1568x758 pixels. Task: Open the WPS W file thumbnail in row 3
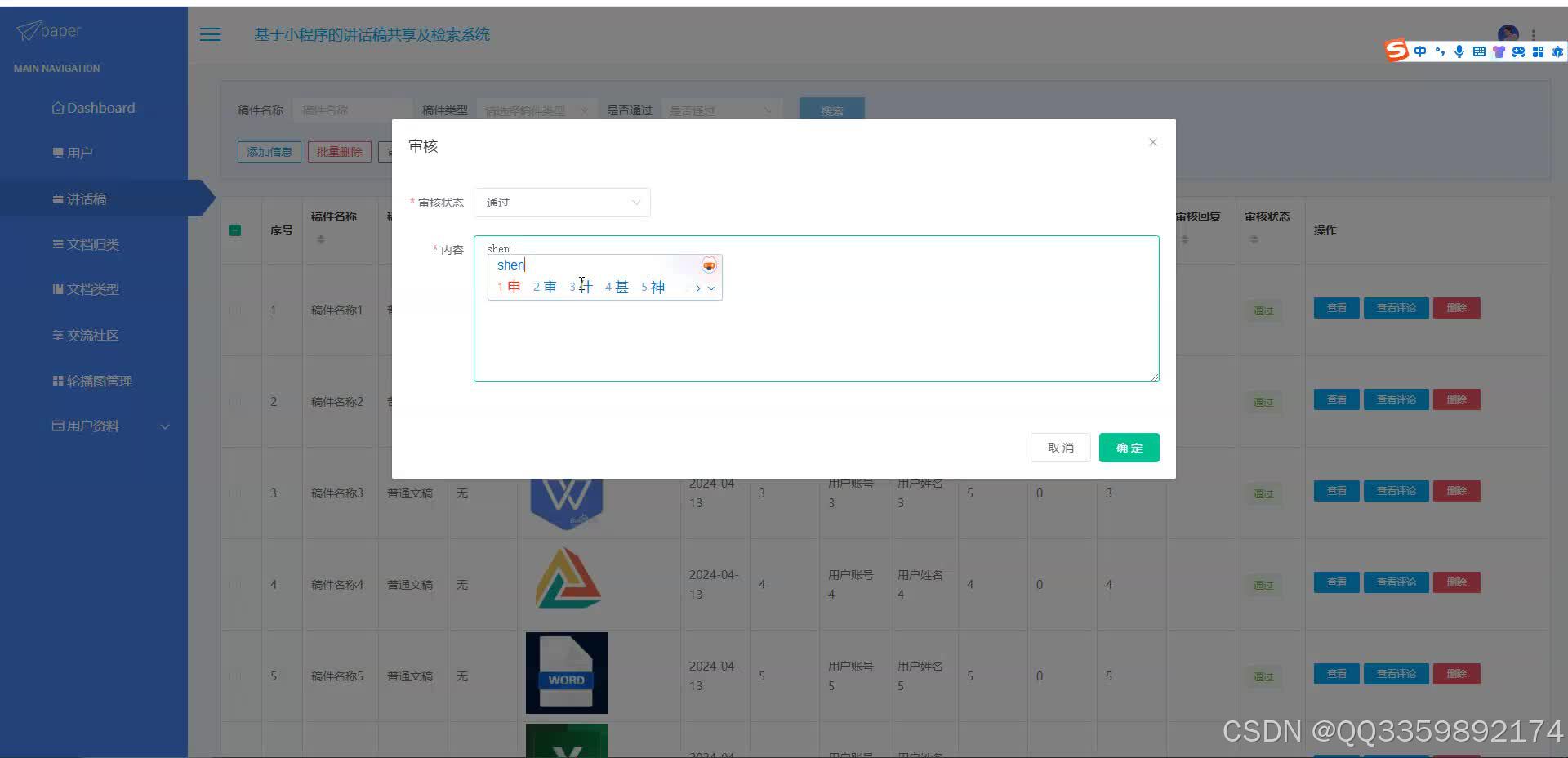click(567, 503)
